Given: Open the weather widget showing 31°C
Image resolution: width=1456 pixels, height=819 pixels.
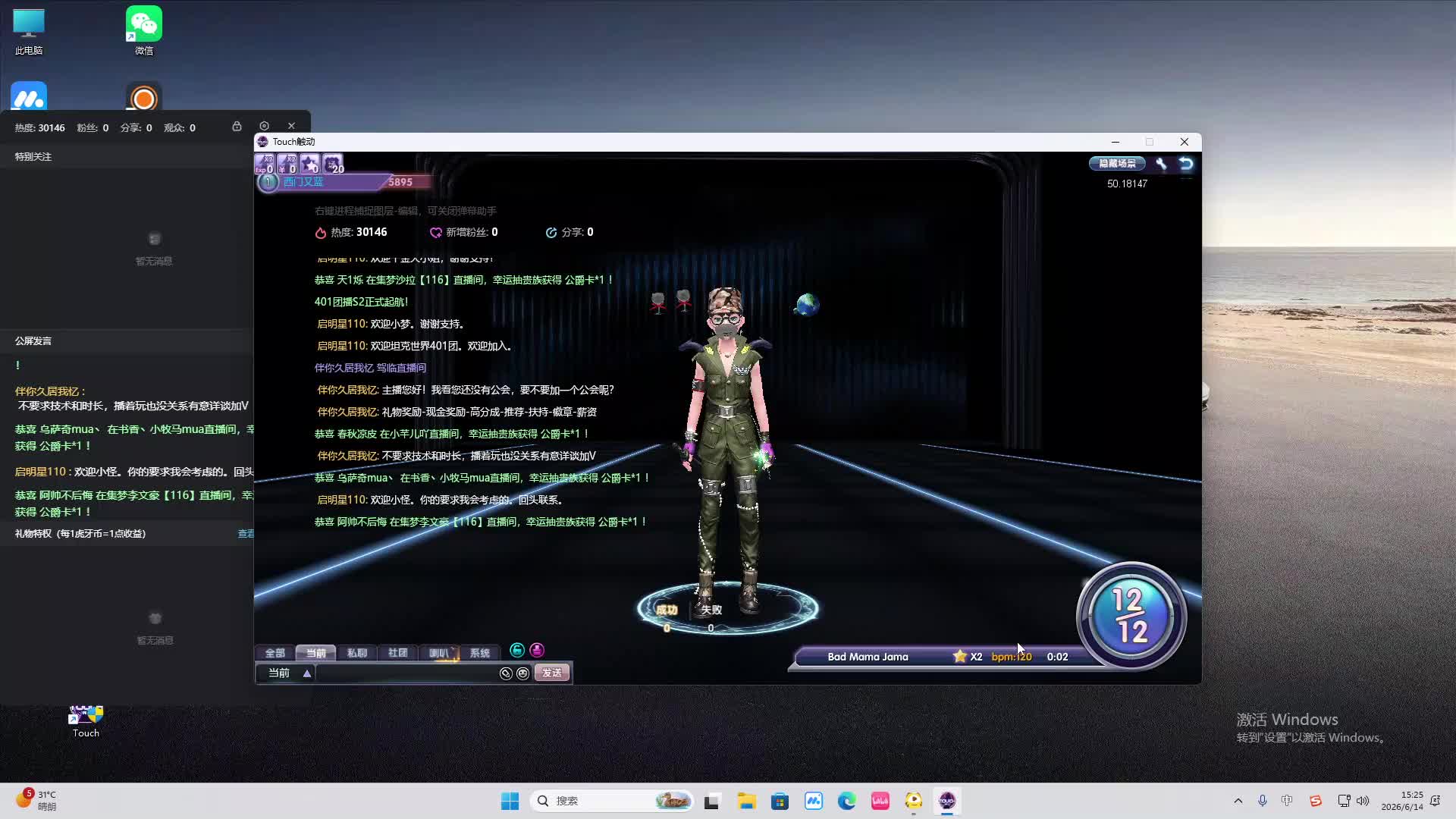Looking at the screenshot, I should (36, 801).
